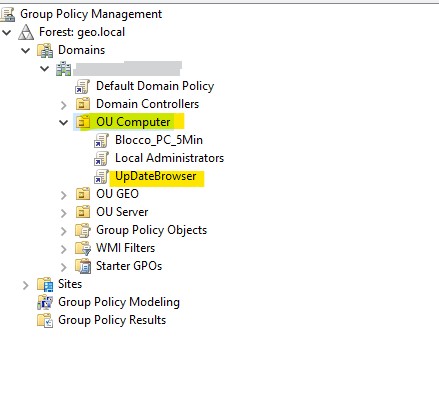
Task: Open the Blocco_PC_5Min policy link
Action: [x=159, y=140]
